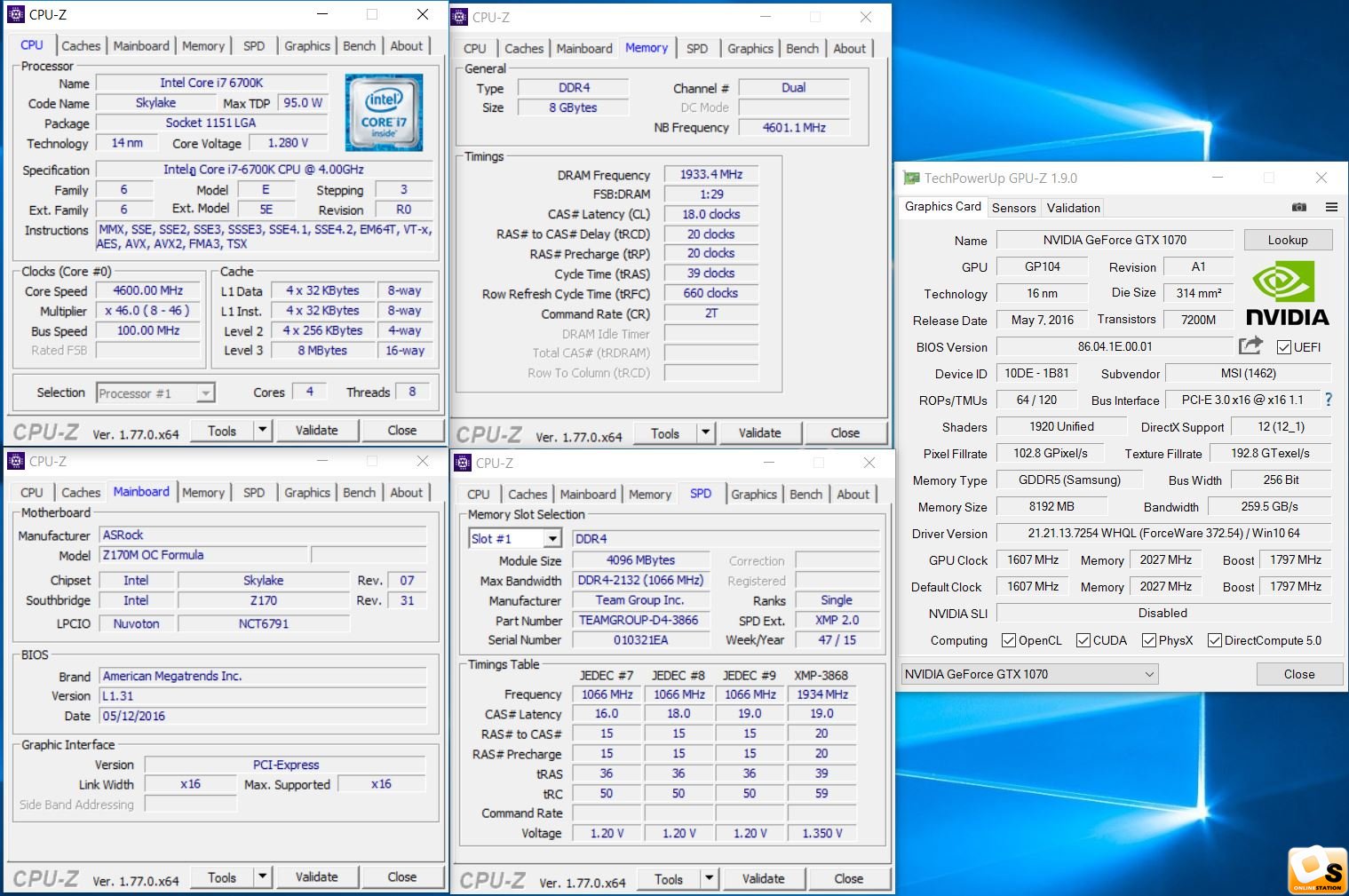
Task: Open CPU tab in Memory window
Action: [475, 49]
